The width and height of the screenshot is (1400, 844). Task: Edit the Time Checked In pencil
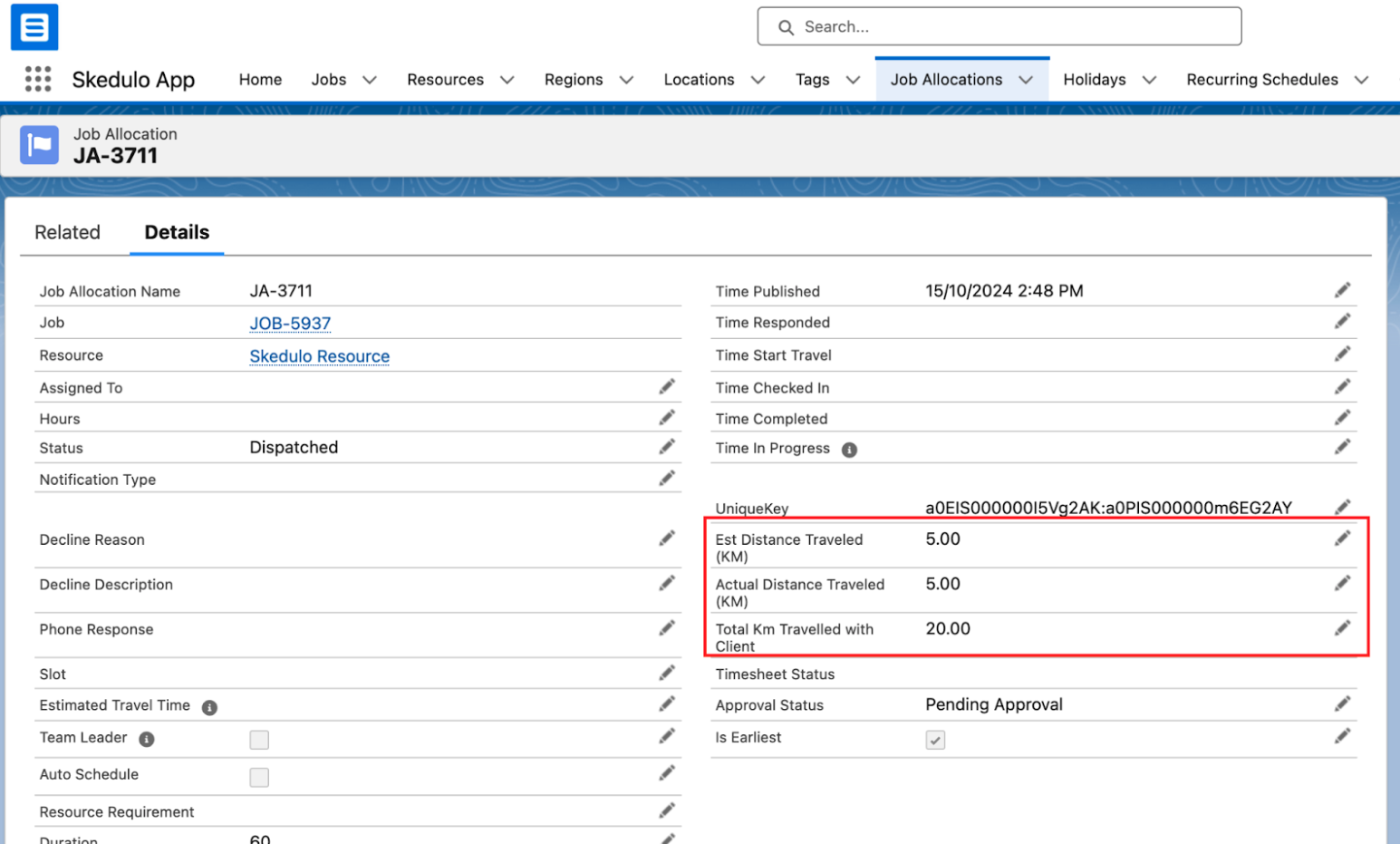click(x=1343, y=387)
